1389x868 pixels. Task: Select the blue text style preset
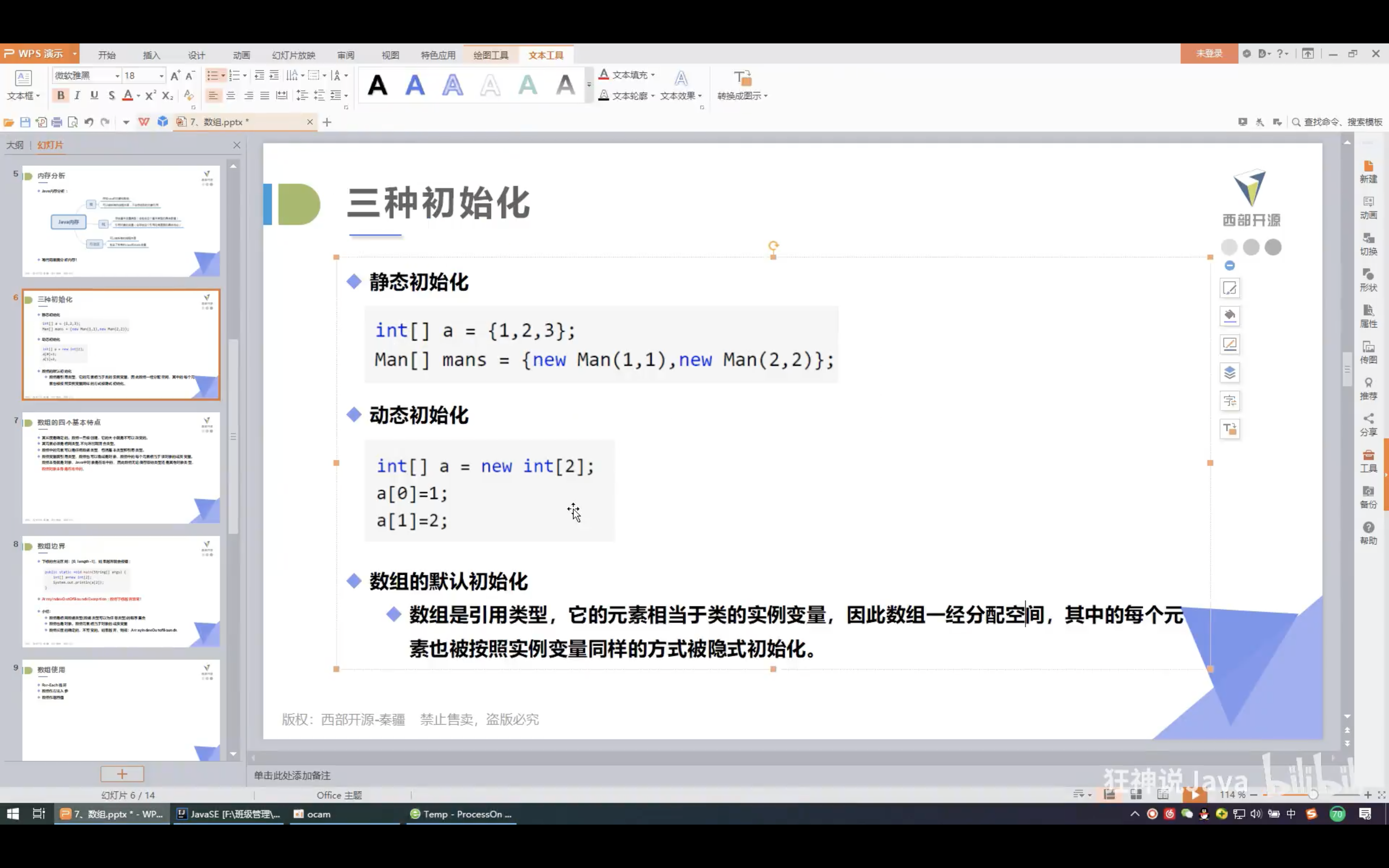415,85
